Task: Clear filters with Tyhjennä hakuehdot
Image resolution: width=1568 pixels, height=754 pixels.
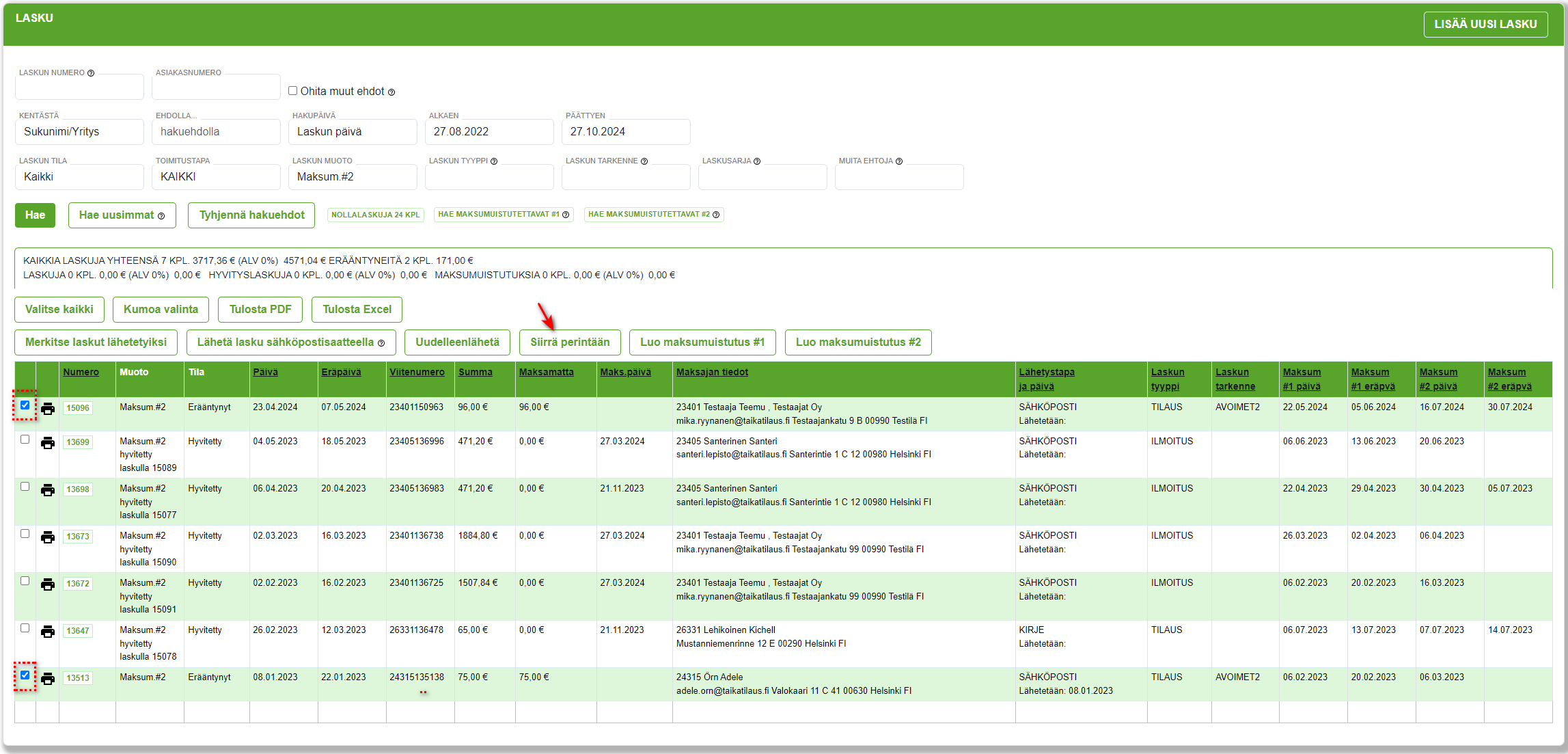Action: pyautogui.click(x=251, y=215)
